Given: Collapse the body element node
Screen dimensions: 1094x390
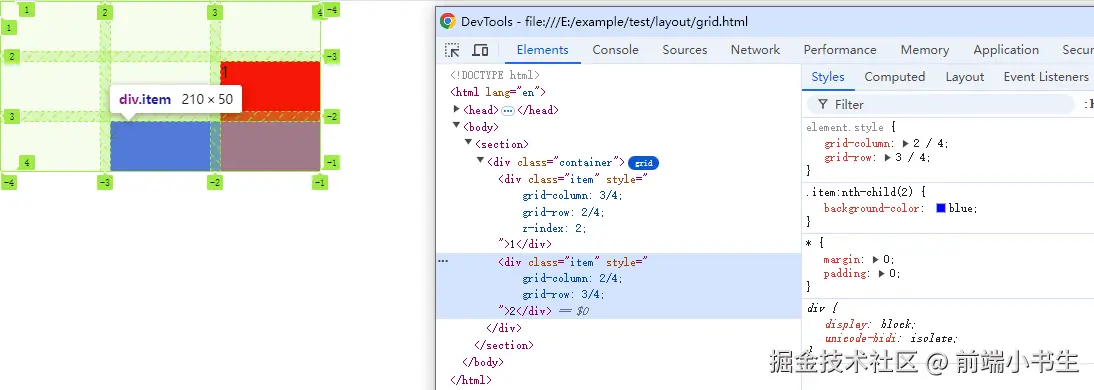Looking at the screenshot, I should click(457, 126).
